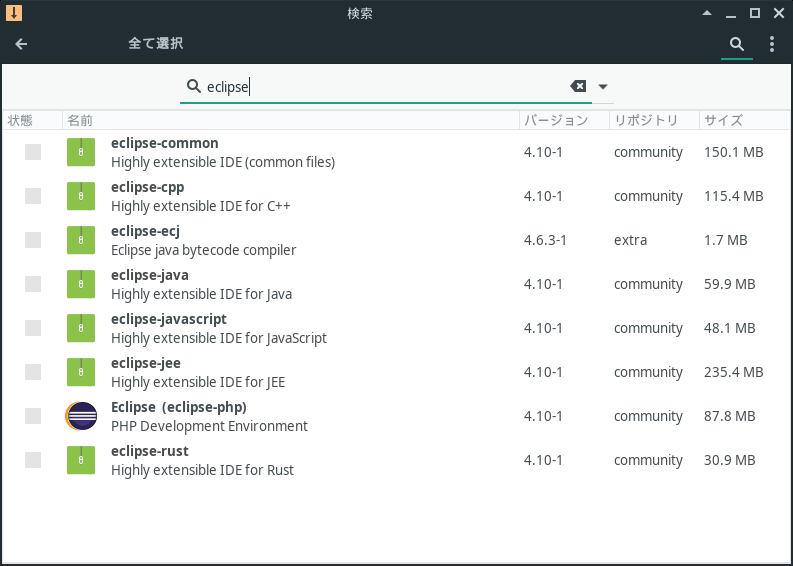Select the eclipse-cpp package name

tap(148, 187)
